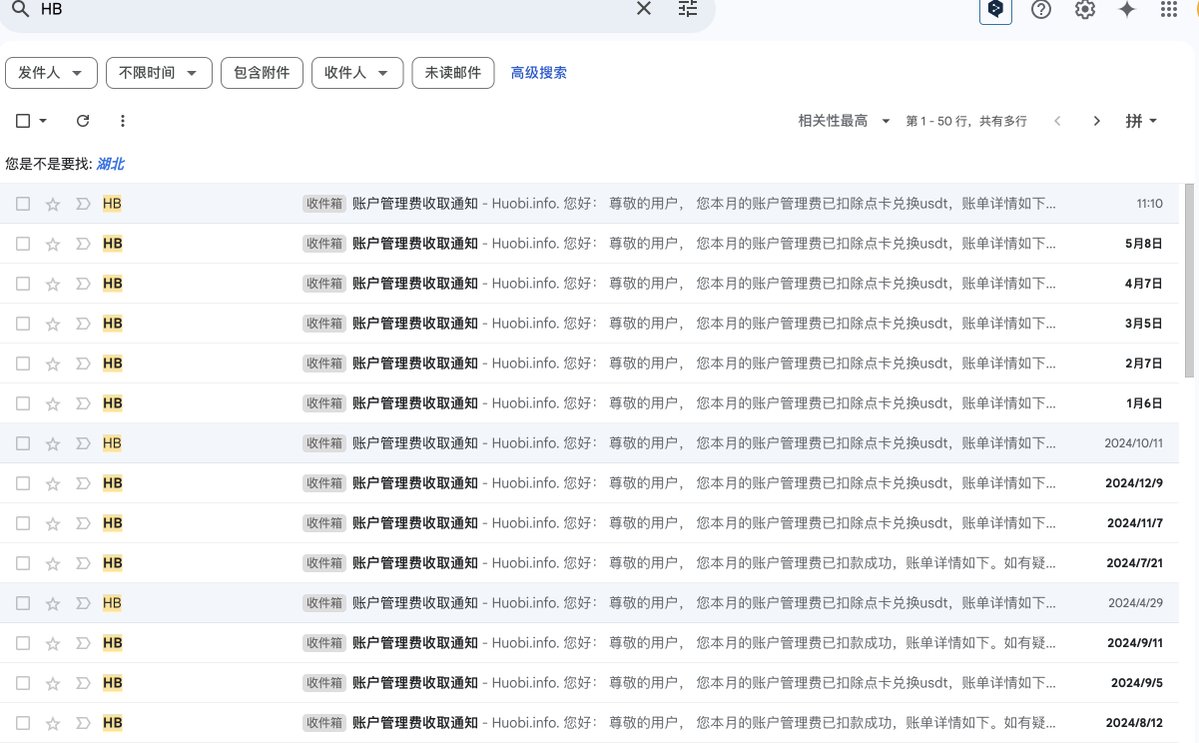The image size is (1199, 743).
Task: Select the 5月8日 email checkbox
Action: pyautogui.click(x=23, y=244)
